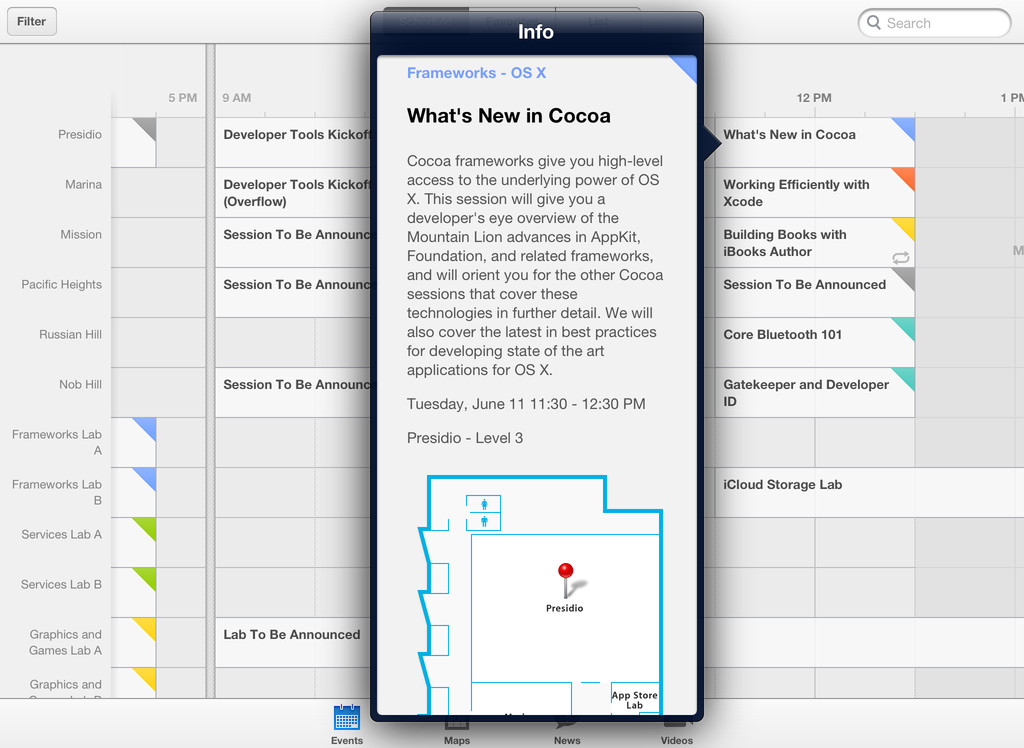Viewport: 1024px width, 748px height.
Task: Focus the Search field
Action: [x=935, y=23]
